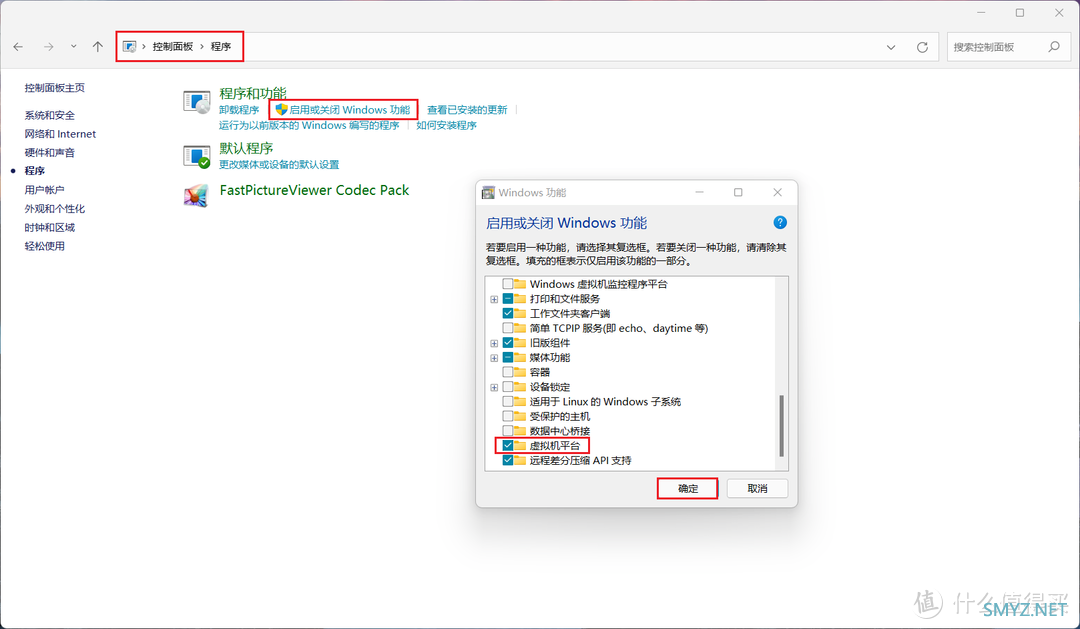Viewport: 1080px width, 629px height.
Task: Check the 设备锁定 checkbox
Action: pos(508,387)
